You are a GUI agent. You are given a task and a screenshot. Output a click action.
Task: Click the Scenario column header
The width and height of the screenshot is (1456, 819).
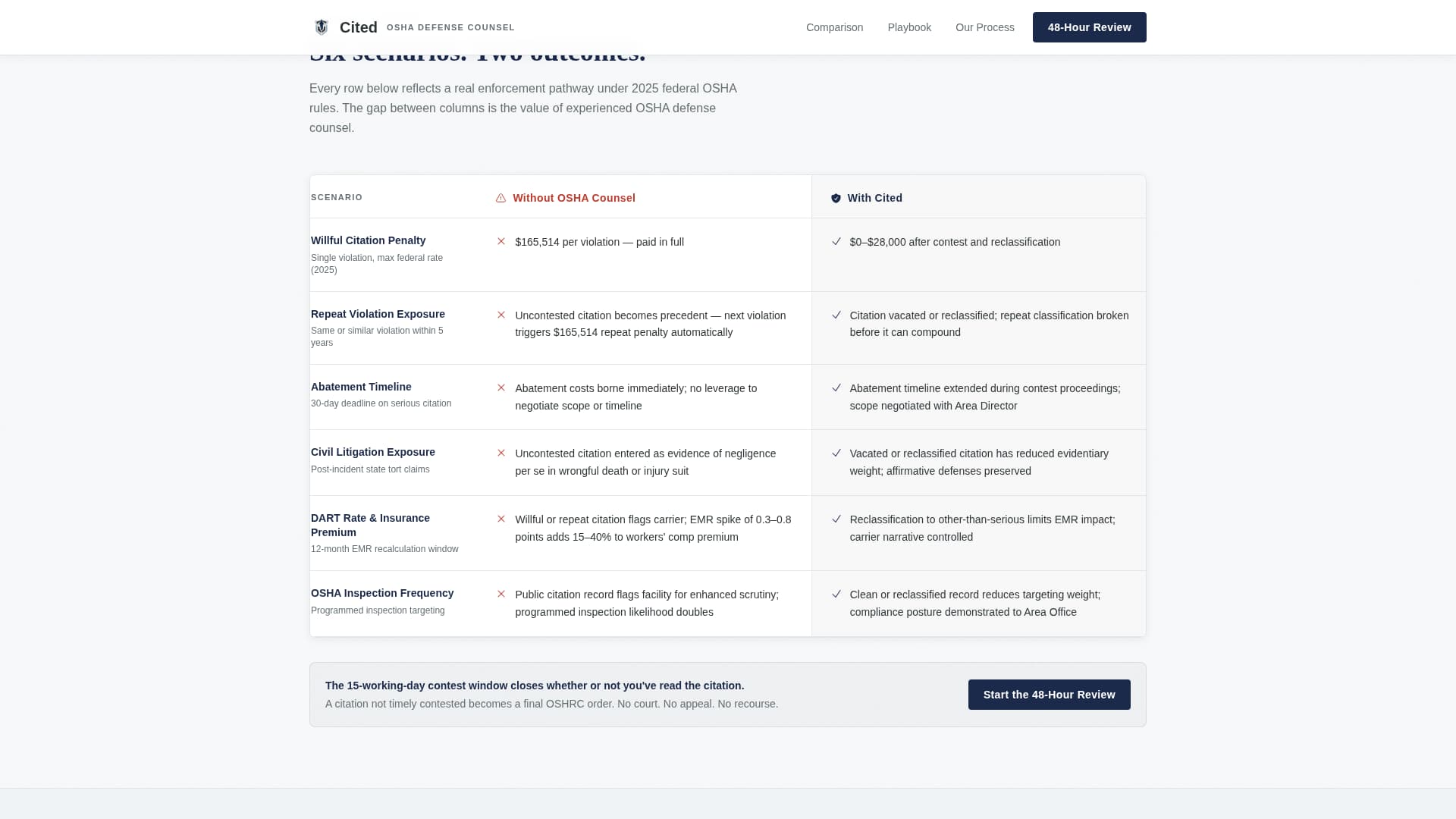pyautogui.click(x=336, y=197)
